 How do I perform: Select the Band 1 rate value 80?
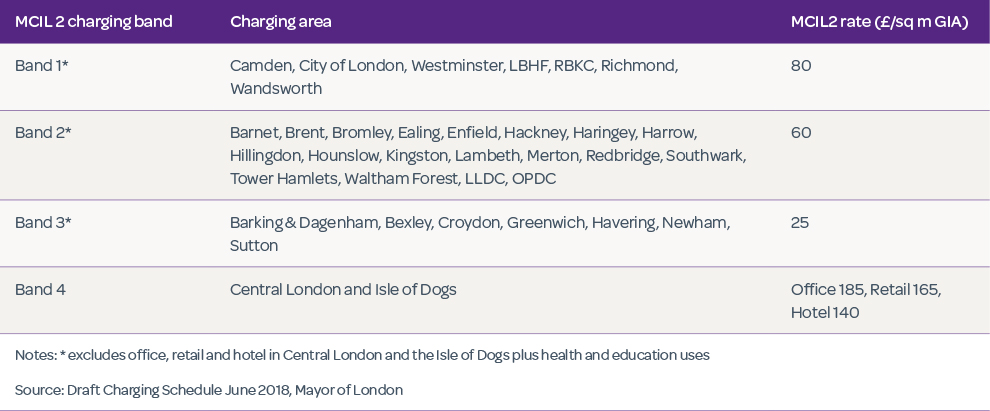800,66
